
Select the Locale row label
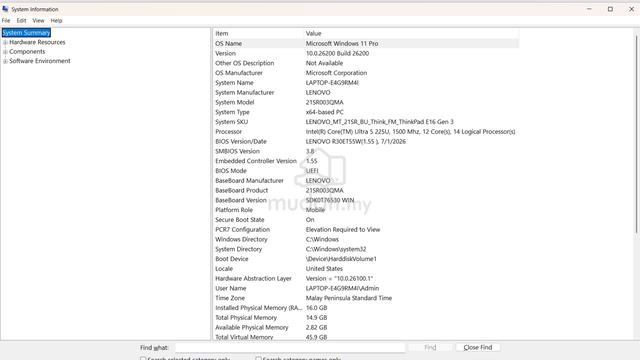coord(224,269)
